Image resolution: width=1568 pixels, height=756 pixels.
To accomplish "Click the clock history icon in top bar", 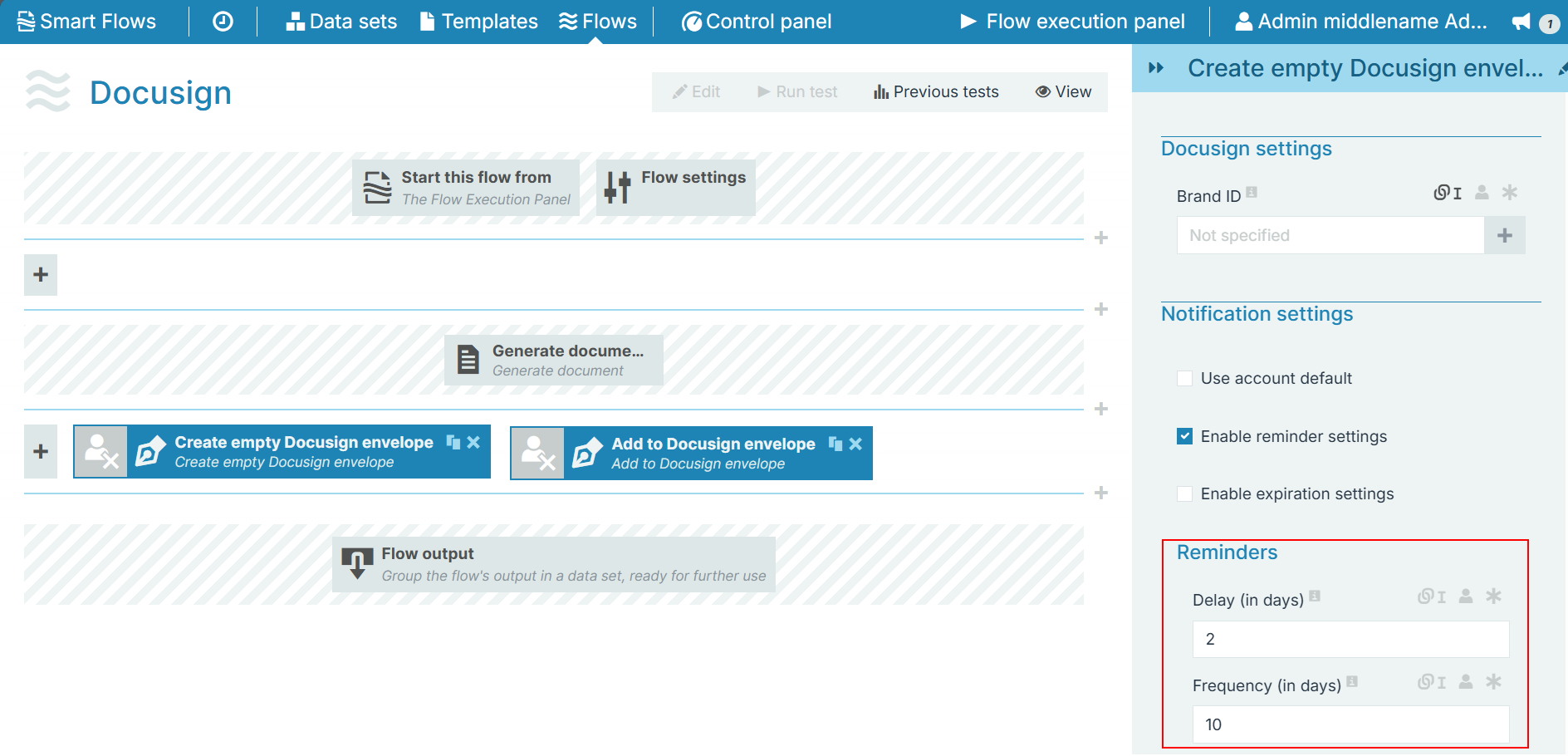I will (x=223, y=22).
